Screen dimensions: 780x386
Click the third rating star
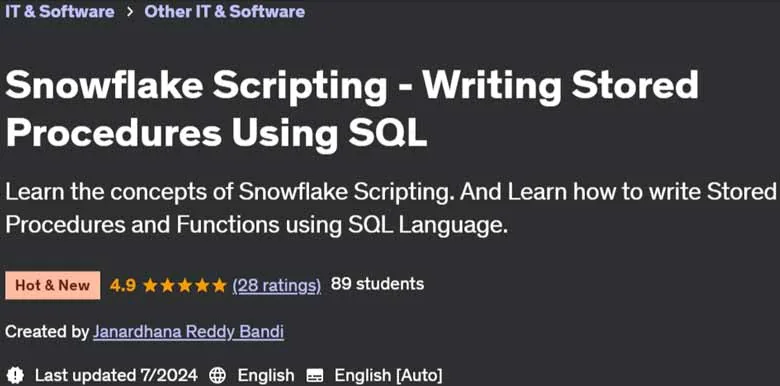pos(185,285)
